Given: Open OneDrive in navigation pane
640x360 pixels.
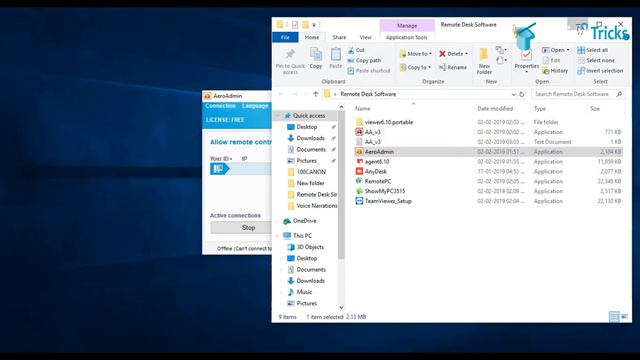Looking at the screenshot, I should [301, 221].
